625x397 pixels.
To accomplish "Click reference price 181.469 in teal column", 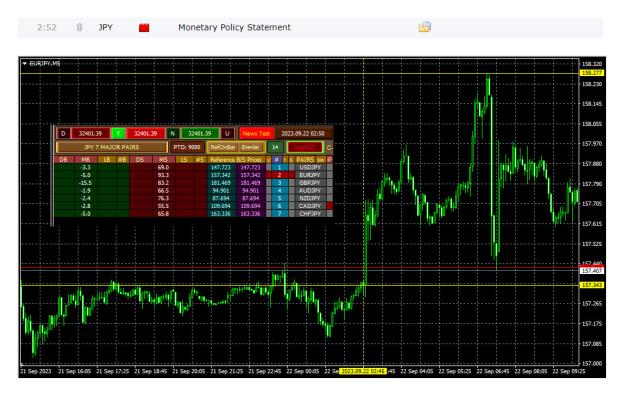I will pyautogui.click(x=222, y=183).
